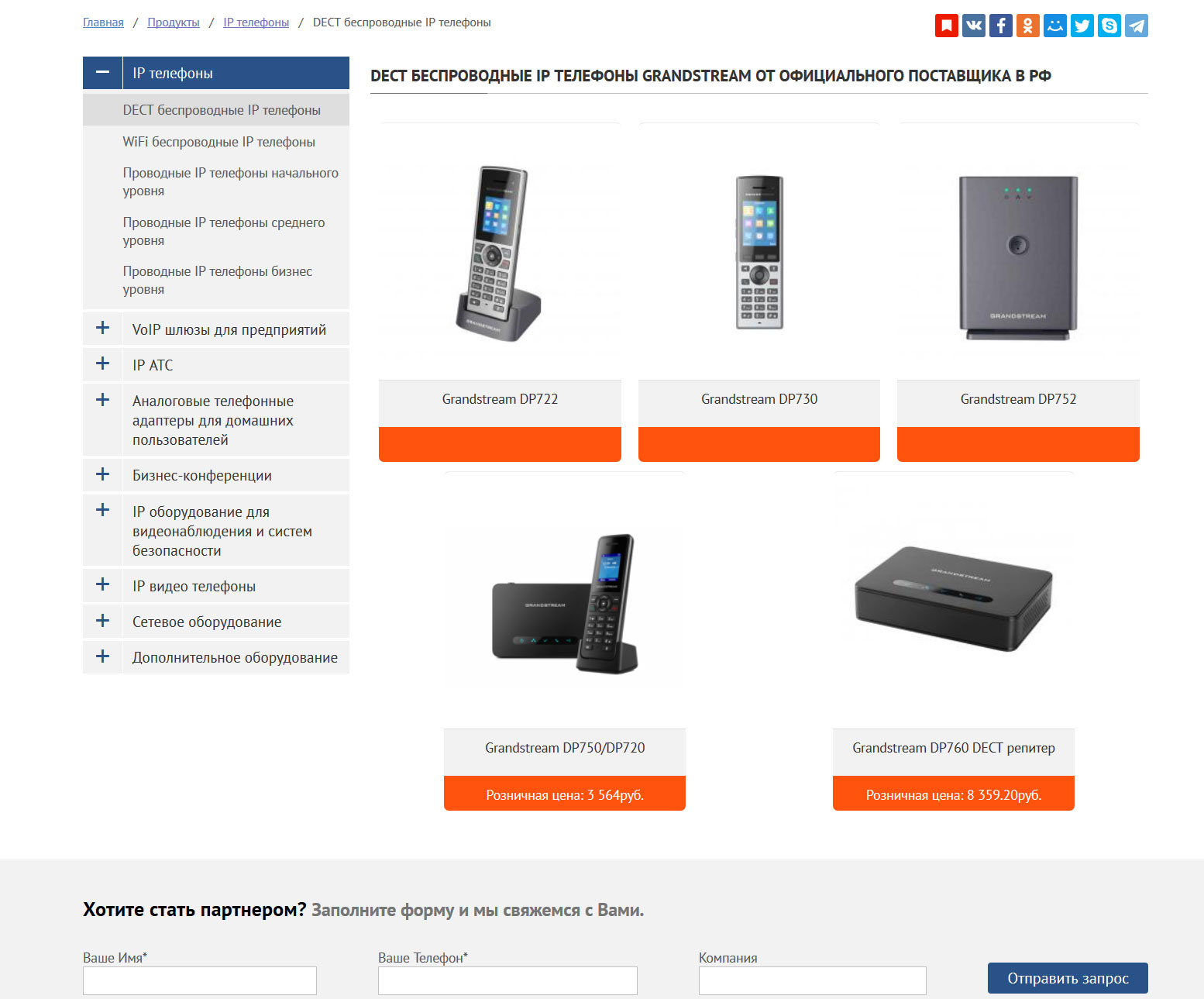
Task: Share page via Twitter icon
Action: [x=1082, y=26]
